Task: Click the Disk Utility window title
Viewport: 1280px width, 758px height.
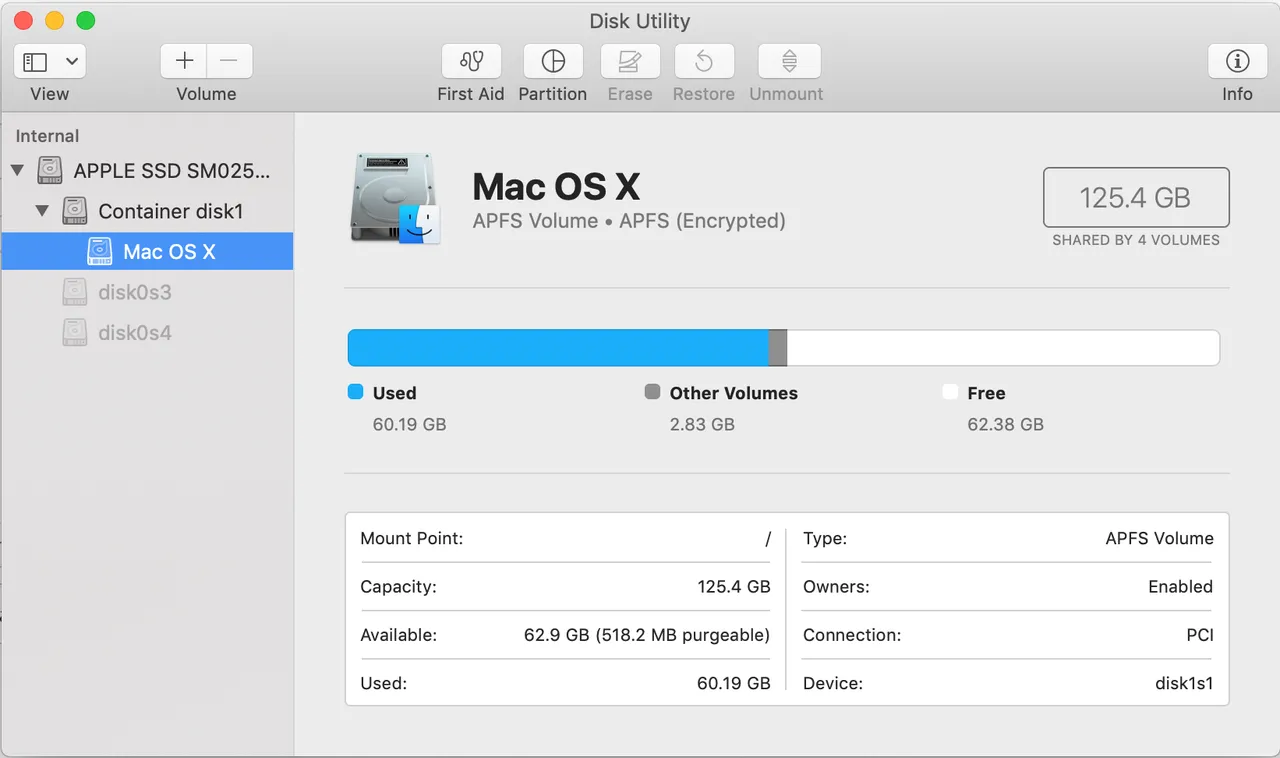Action: click(x=640, y=20)
